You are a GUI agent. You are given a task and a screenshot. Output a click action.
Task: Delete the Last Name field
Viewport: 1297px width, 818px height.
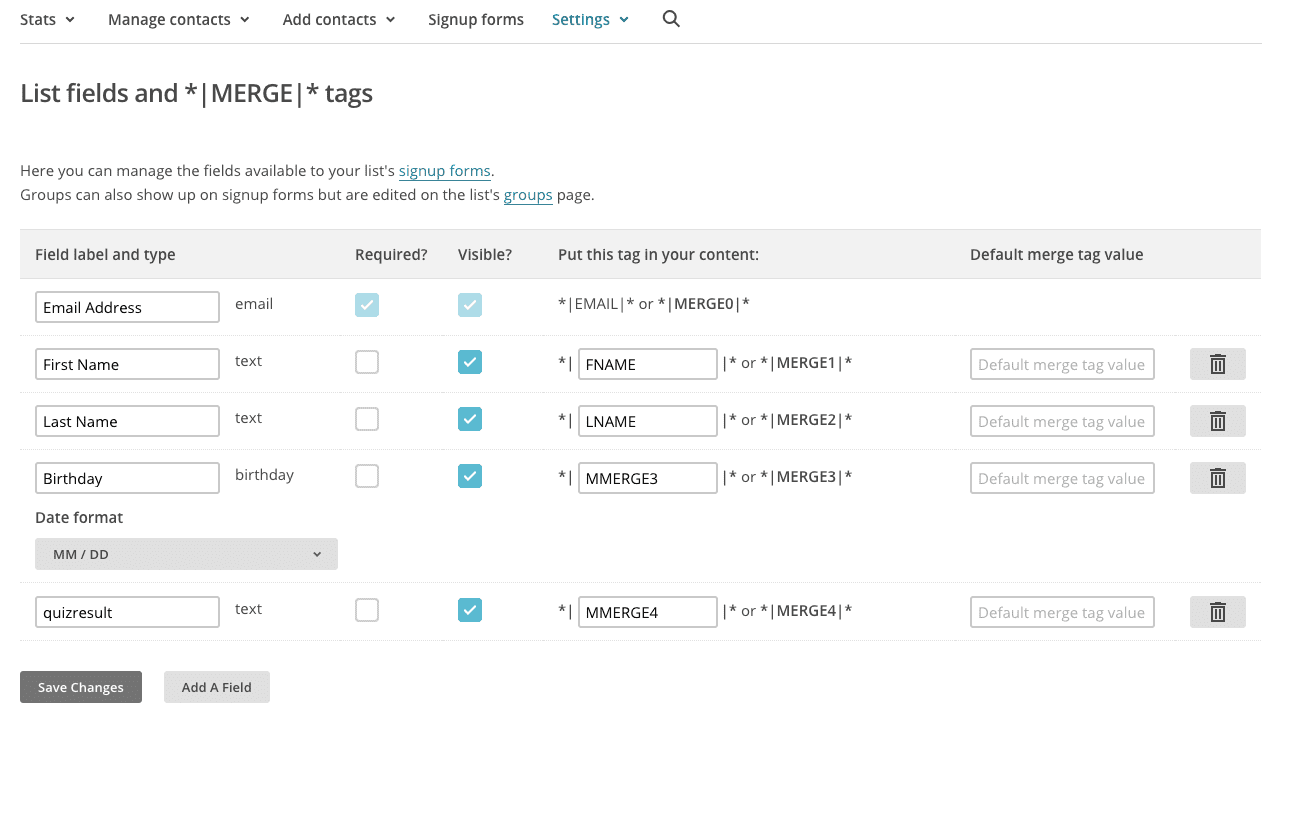click(x=1217, y=421)
